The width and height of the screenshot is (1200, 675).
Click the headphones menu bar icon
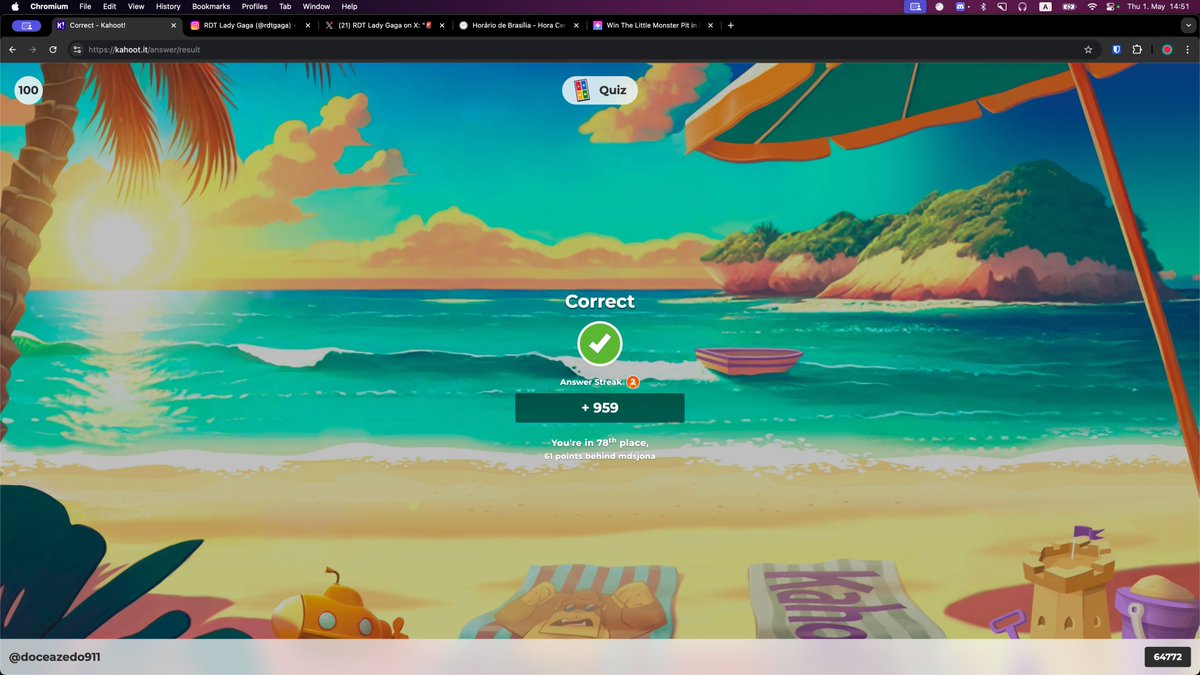click(1023, 6)
